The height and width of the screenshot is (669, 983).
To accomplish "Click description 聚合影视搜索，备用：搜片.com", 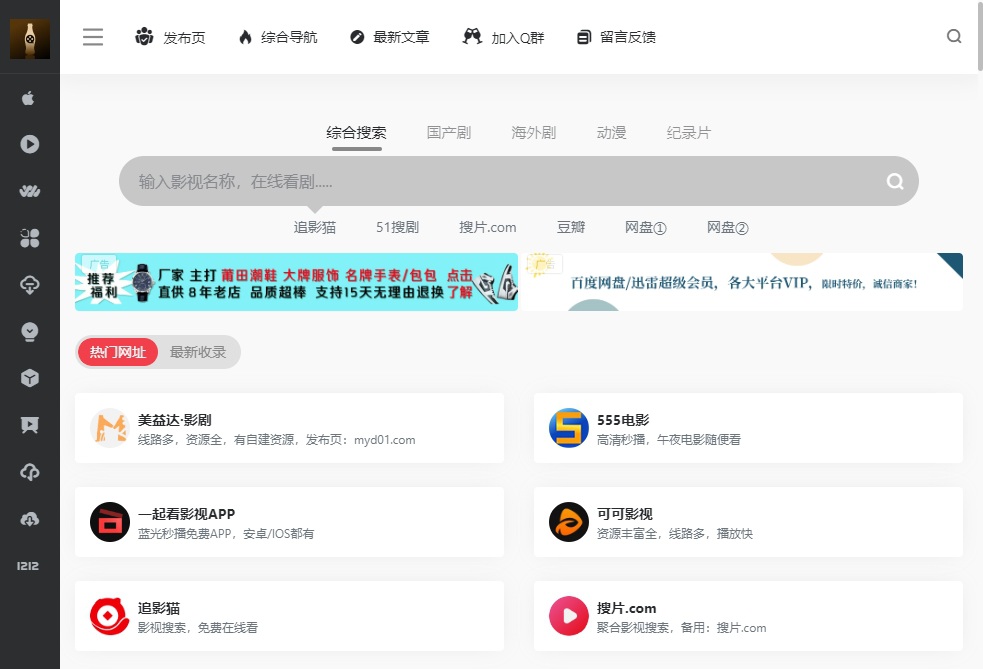I will (681, 628).
